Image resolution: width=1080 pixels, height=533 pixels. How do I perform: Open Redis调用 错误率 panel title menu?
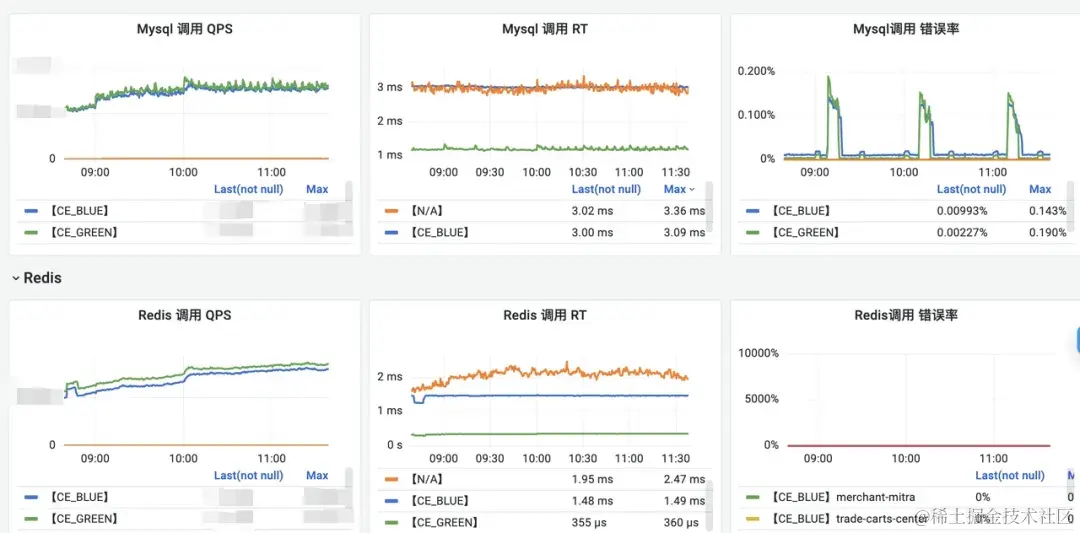tap(906, 316)
